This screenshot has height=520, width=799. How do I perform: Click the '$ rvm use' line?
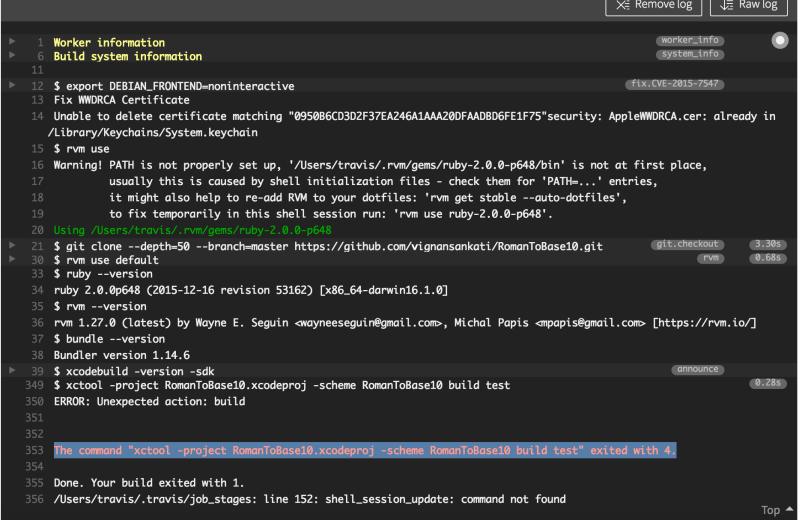point(82,149)
